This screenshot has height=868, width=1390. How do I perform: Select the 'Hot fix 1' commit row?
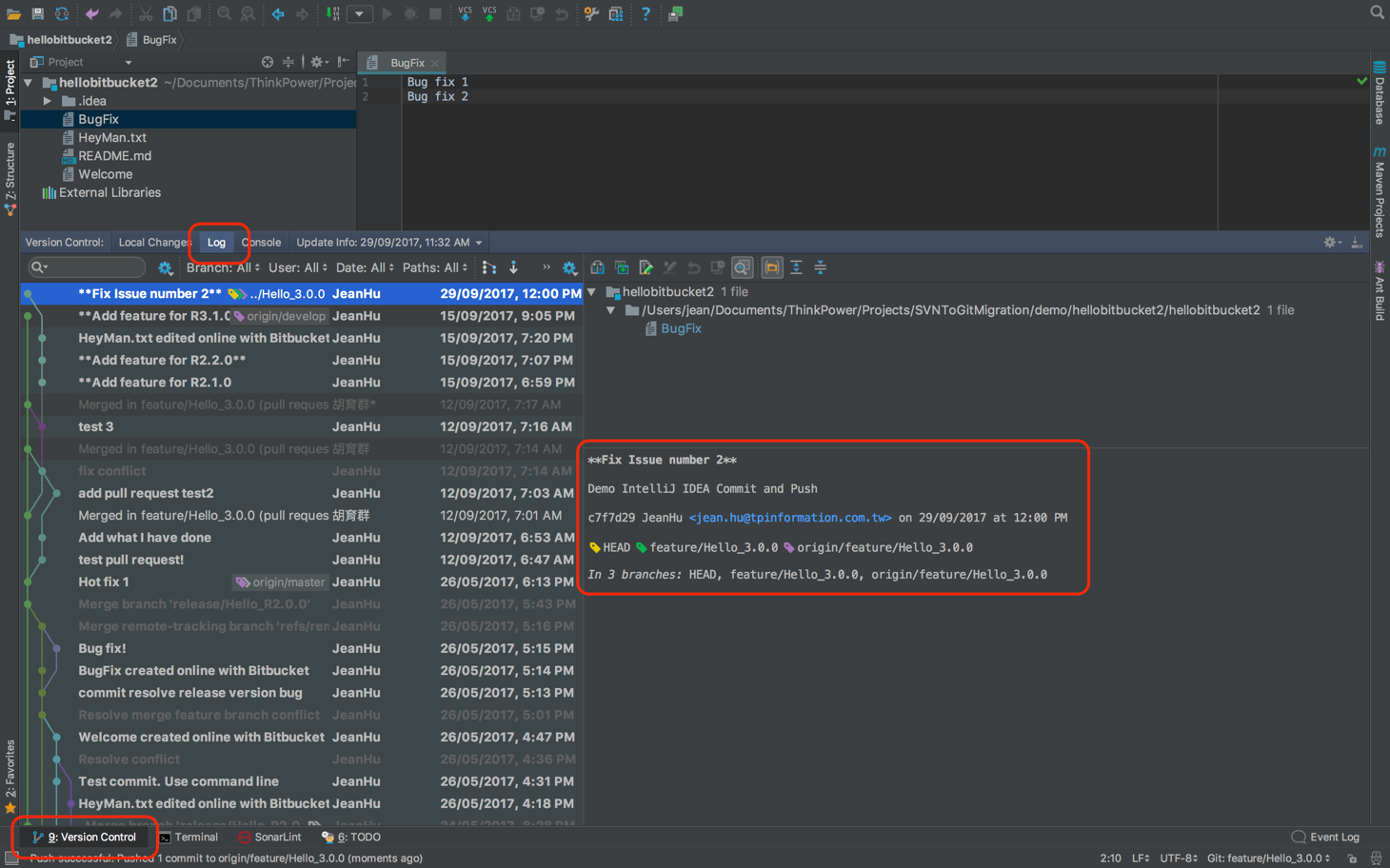301,582
